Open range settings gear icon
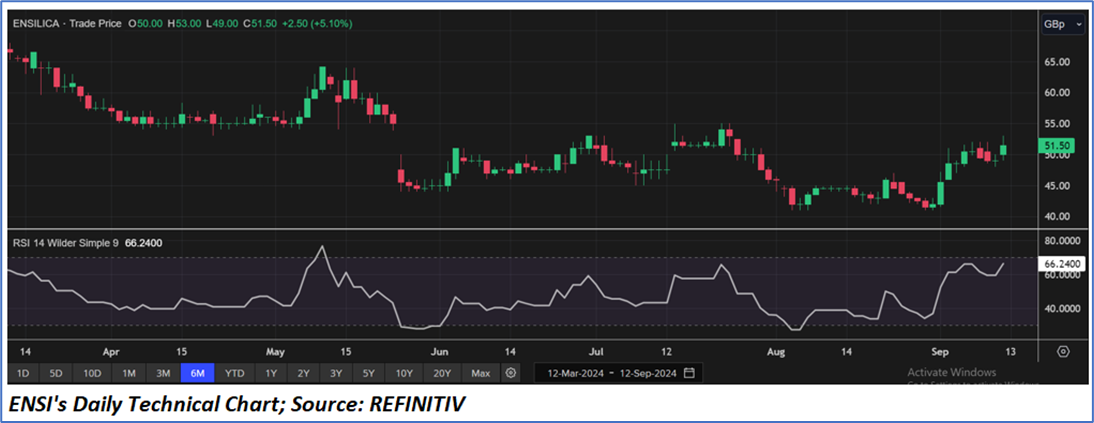Image resolution: width=1094 pixels, height=423 pixels. [x=511, y=373]
